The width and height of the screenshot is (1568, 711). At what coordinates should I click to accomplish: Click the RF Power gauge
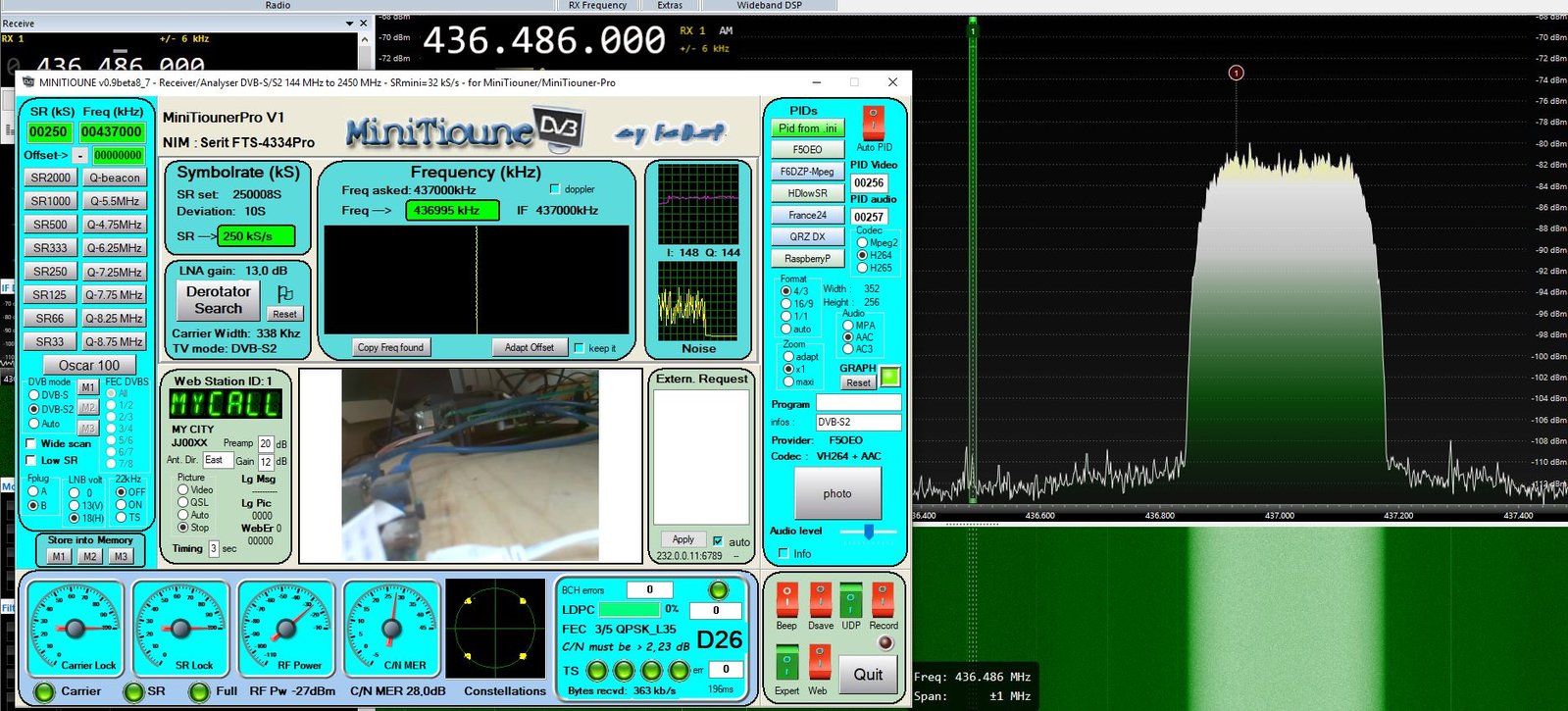pyautogui.click(x=285, y=629)
